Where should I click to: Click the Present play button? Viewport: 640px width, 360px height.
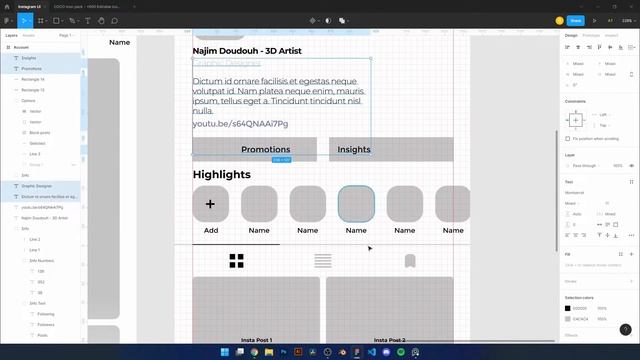[594, 20]
